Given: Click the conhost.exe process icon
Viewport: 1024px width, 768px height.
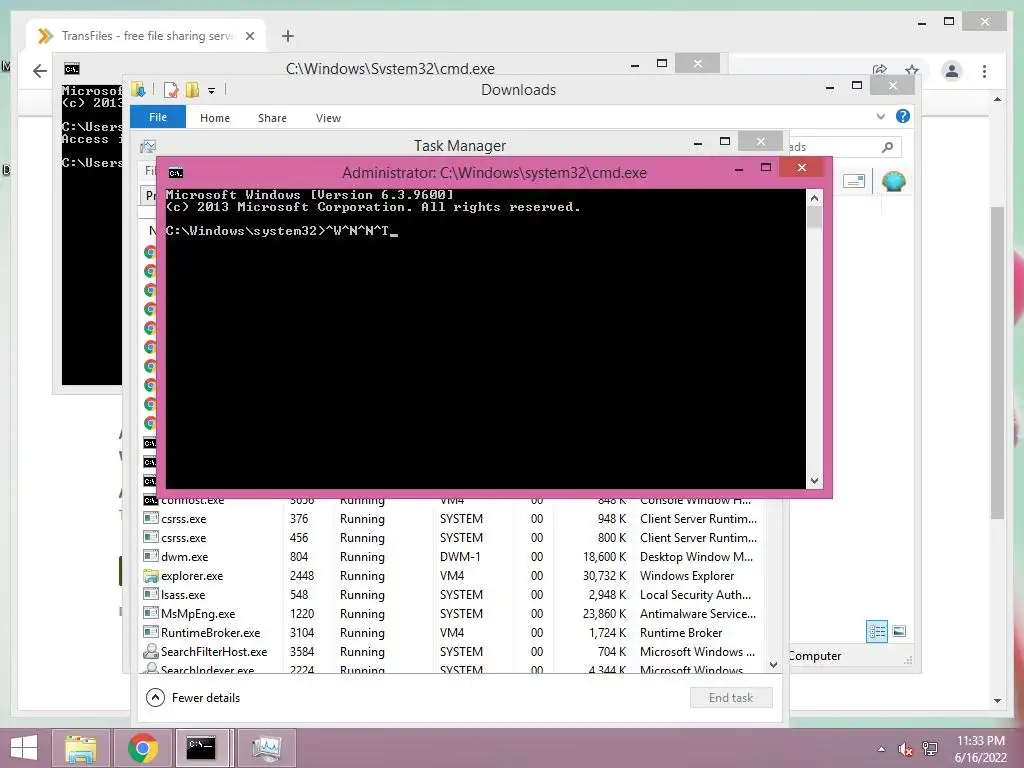Looking at the screenshot, I should pyautogui.click(x=151, y=501).
